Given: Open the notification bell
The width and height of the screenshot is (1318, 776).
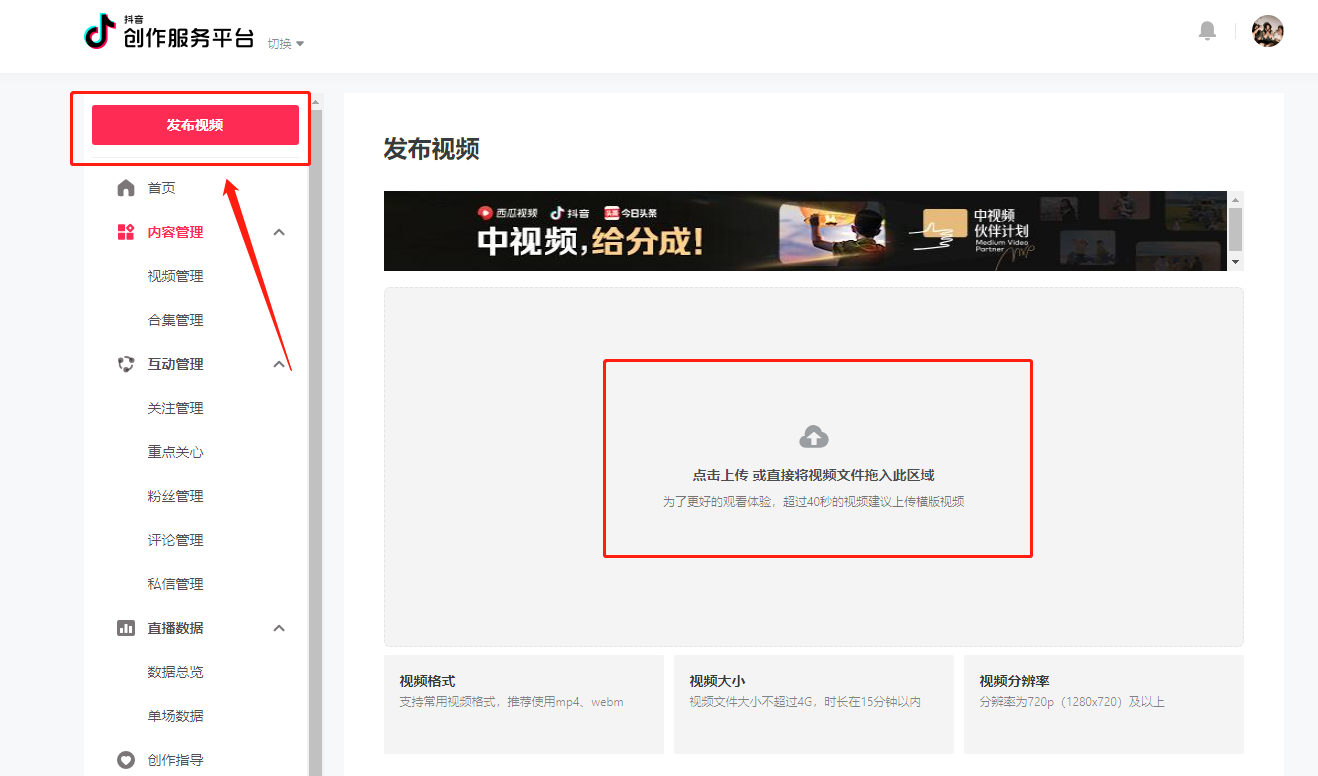Looking at the screenshot, I should tap(1206, 31).
